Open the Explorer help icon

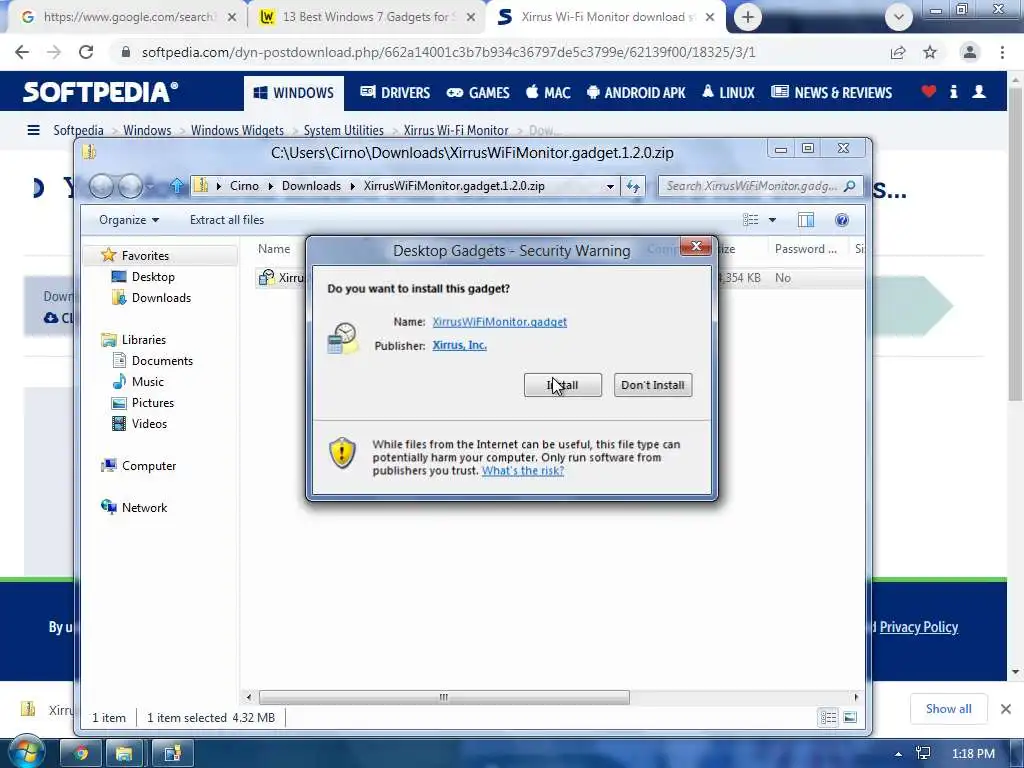[x=842, y=219]
